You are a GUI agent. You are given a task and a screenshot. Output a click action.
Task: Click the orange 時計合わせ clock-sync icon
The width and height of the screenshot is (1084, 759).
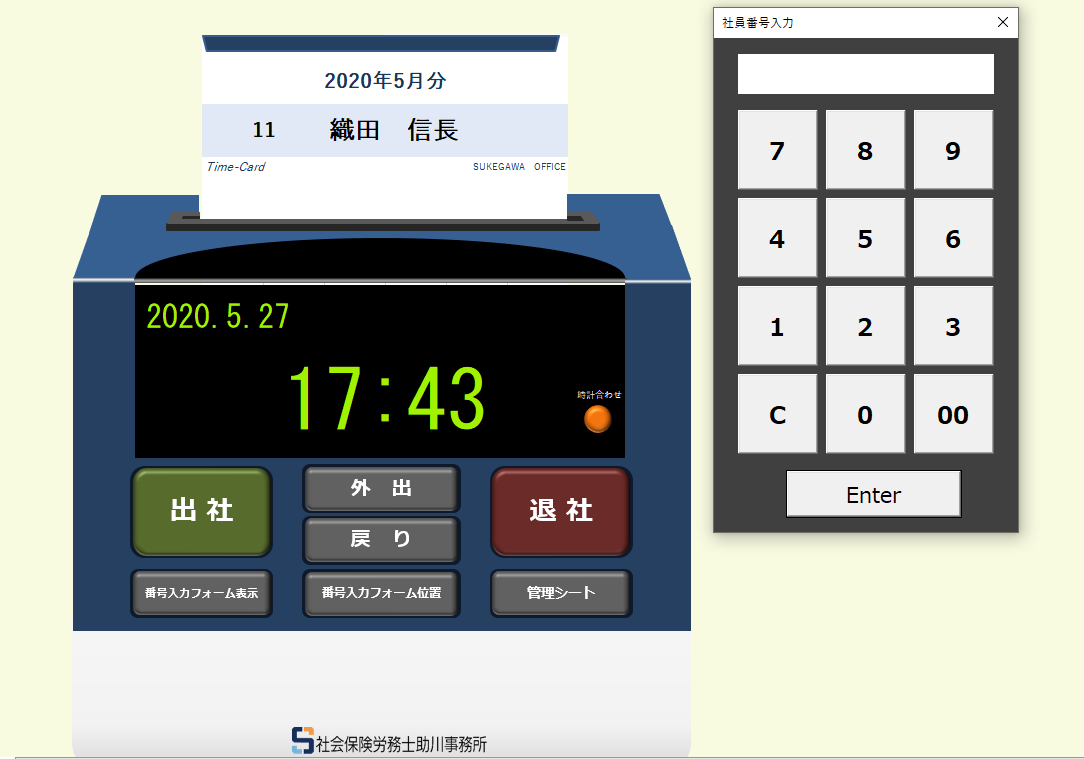click(597, 419)
